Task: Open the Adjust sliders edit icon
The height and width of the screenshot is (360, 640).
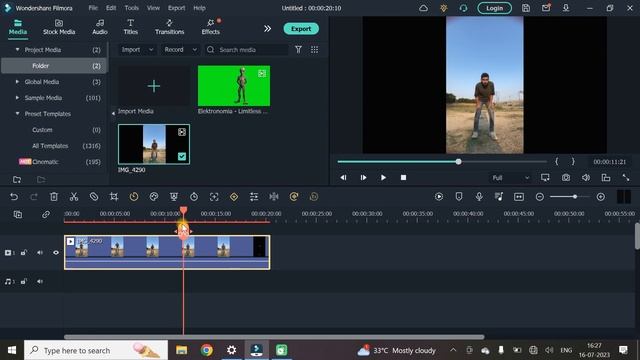Action: (254, 197)
